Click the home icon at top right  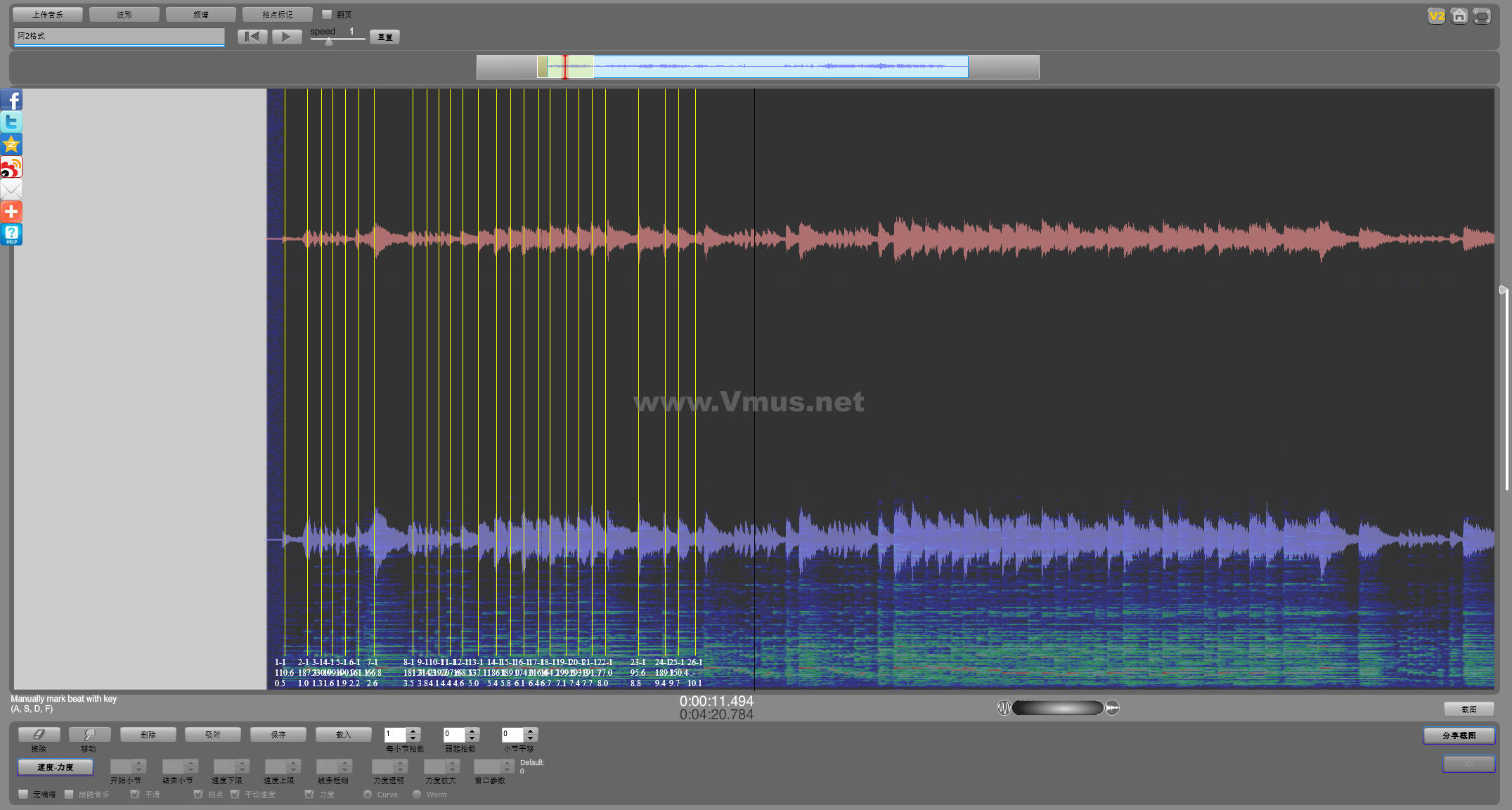[1459, 15]
